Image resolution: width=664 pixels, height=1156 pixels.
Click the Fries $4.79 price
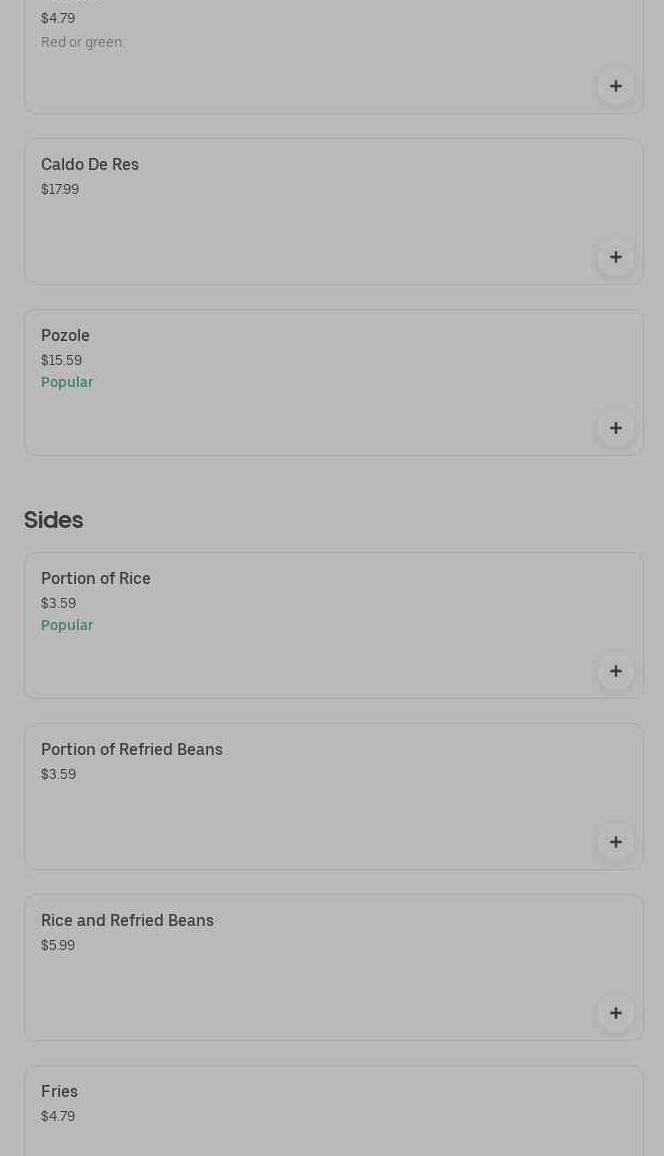58,1116
